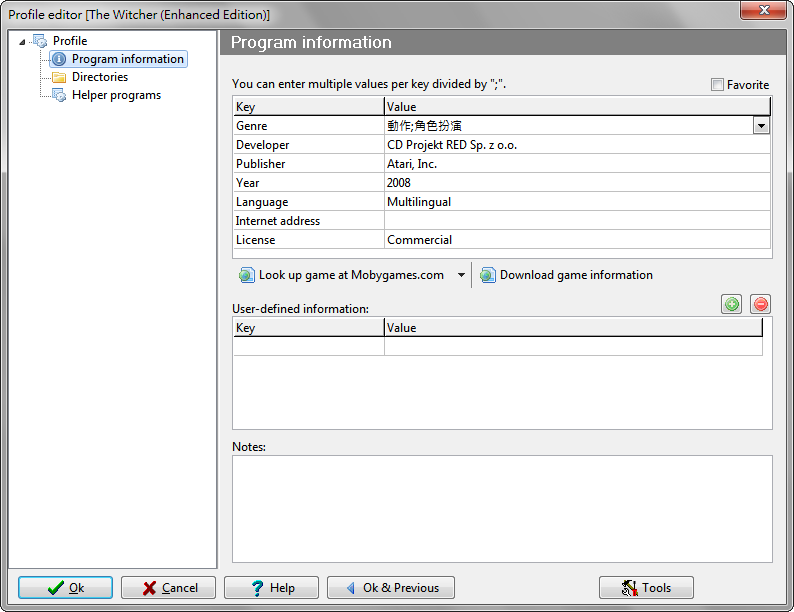Click the Developer key cell
This screenshot has width=794, height=612.
(x=309, y=145)
